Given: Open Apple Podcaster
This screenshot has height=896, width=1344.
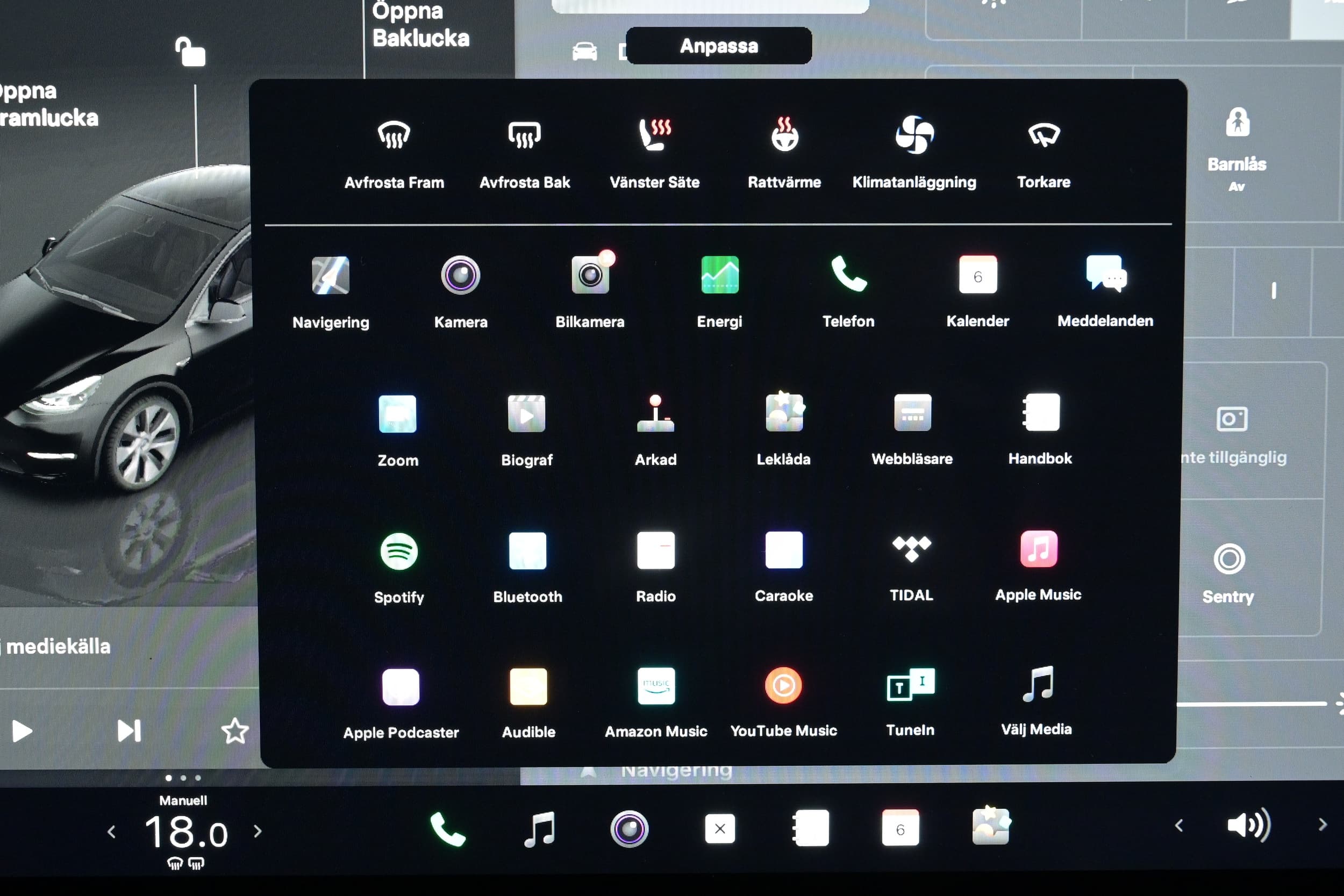Looking at the screenshot, I should (401, 704).
